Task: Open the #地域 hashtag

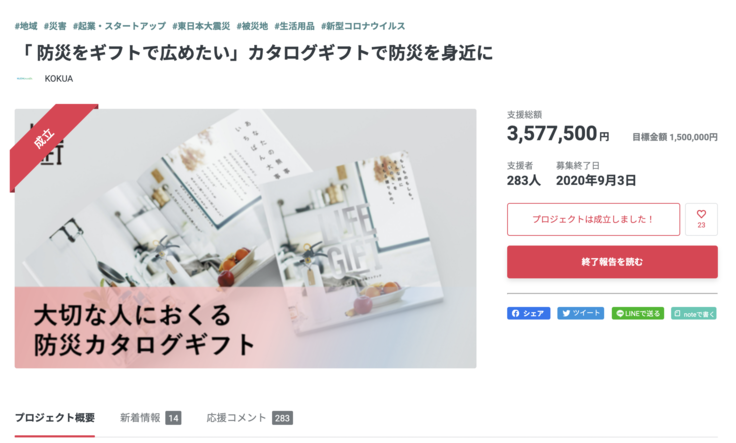Action: 26,26
